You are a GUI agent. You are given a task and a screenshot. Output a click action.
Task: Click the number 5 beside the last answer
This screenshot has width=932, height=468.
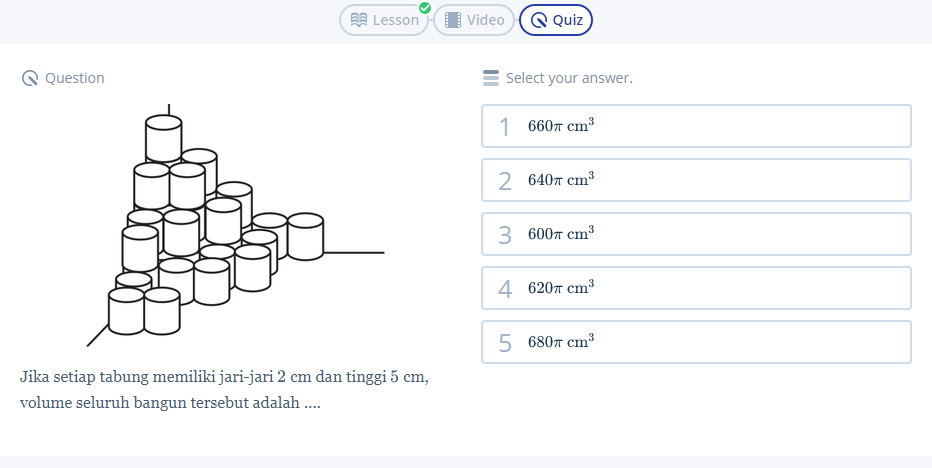coord(505,343)
